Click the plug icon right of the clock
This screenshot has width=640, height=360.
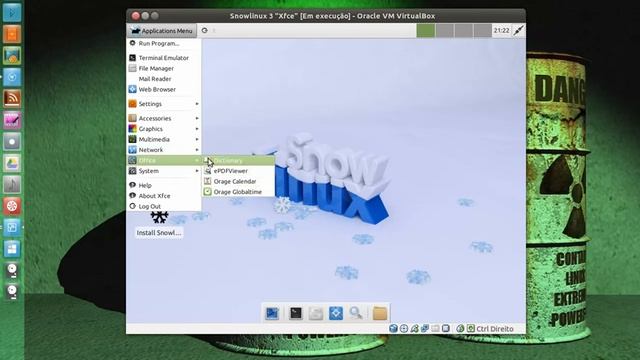518,31
